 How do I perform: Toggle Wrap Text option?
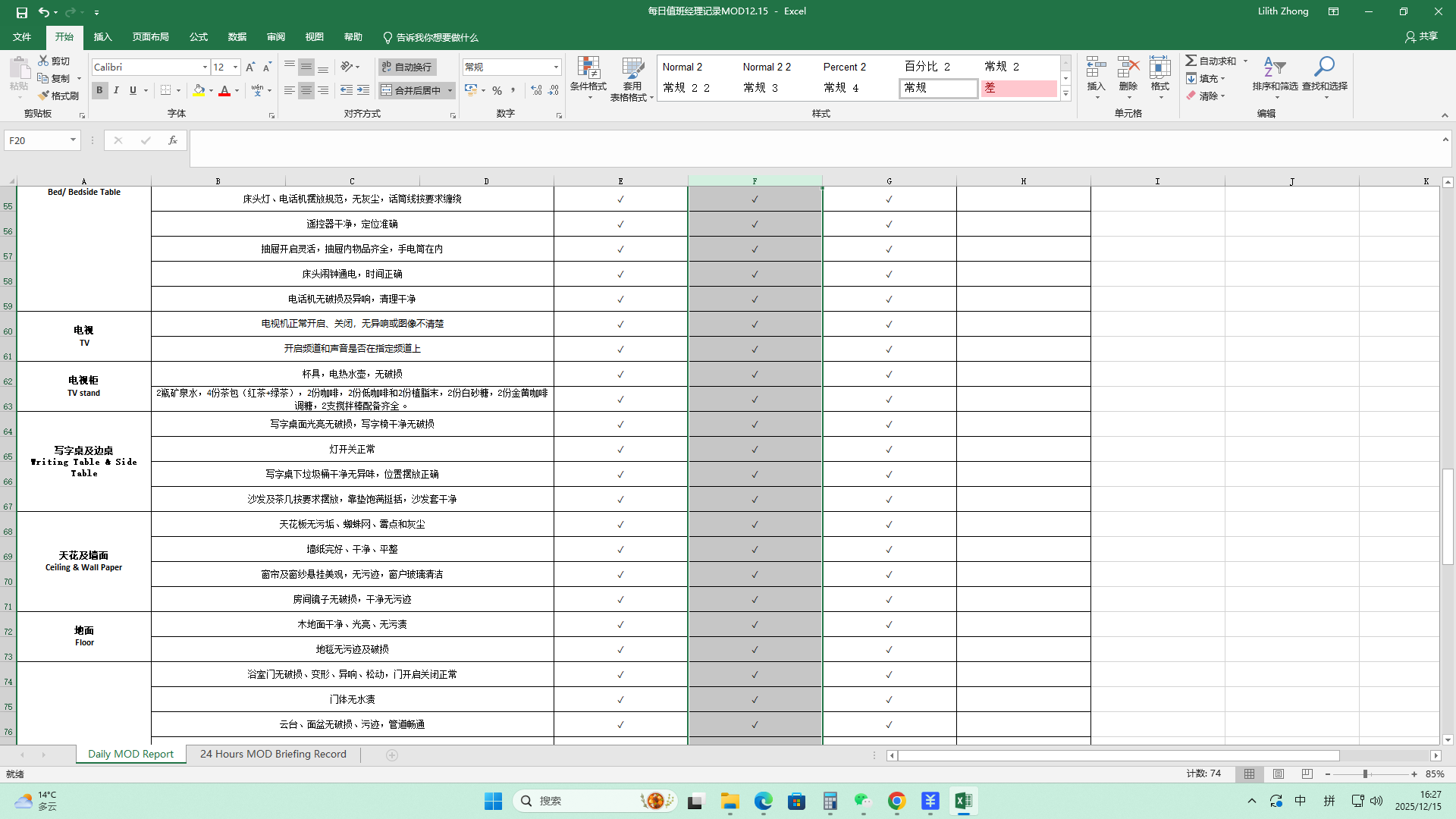pos(406,67)
